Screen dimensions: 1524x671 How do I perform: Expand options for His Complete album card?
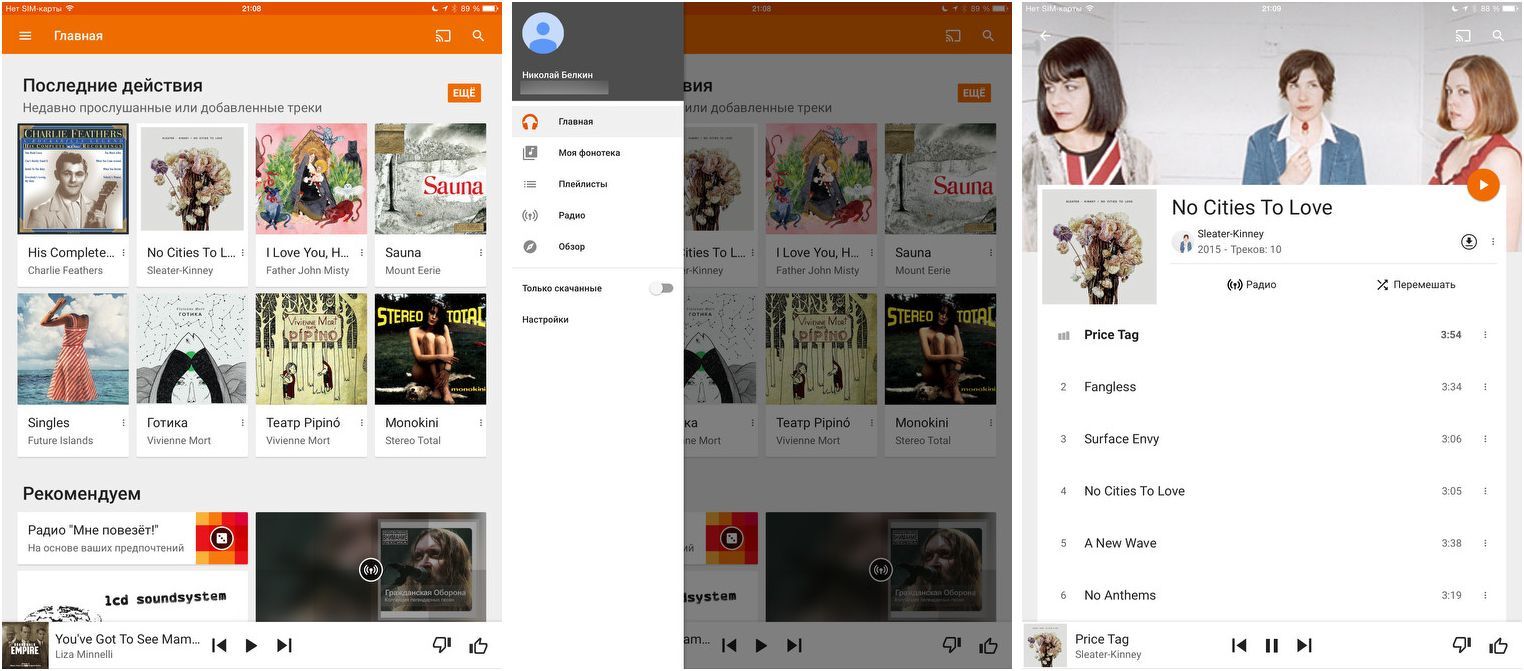coord(124,253)
